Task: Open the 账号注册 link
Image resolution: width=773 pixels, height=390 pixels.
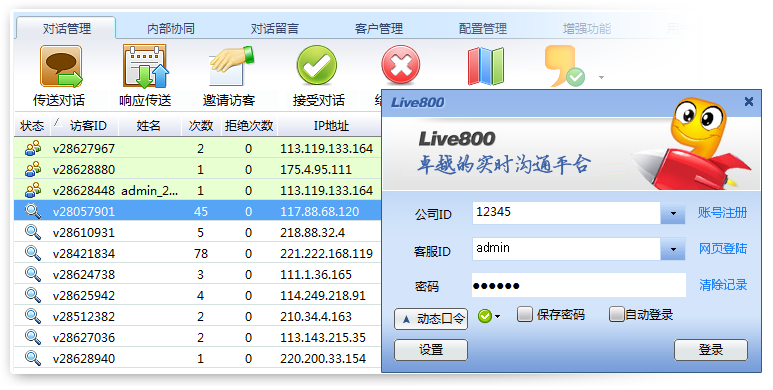Action: pos(722,213)
